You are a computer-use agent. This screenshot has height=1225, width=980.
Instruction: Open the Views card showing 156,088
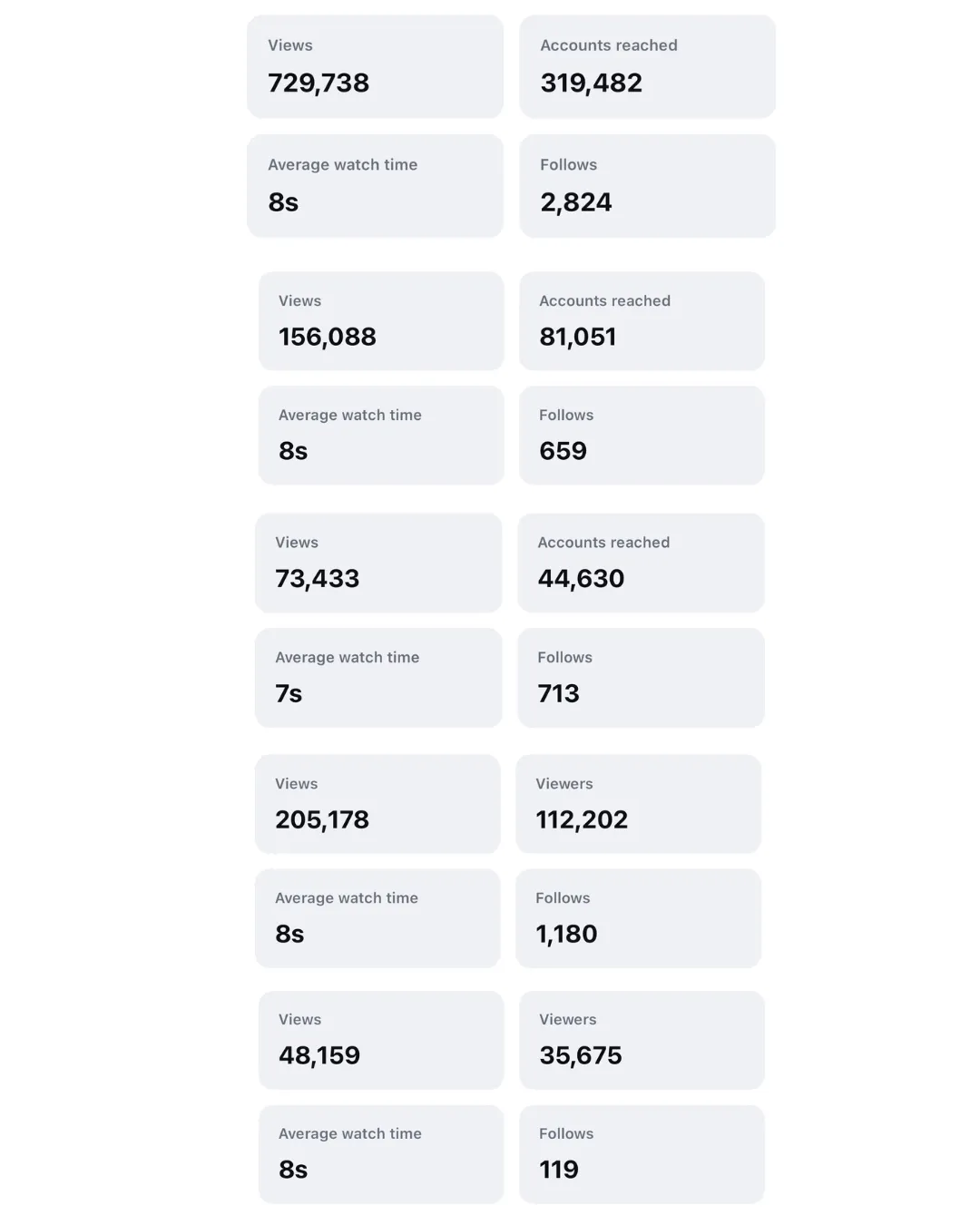[381, 320]
